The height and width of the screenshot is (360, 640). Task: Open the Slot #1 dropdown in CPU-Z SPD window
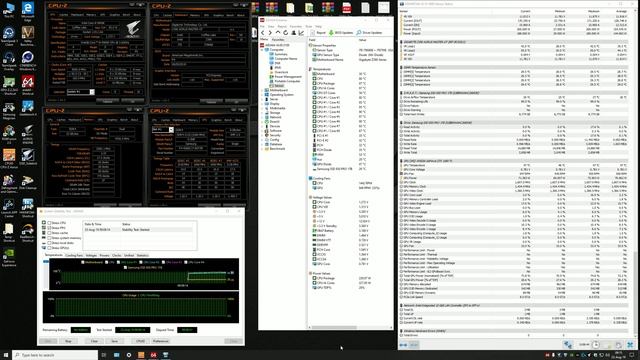(x=162, y=130)
